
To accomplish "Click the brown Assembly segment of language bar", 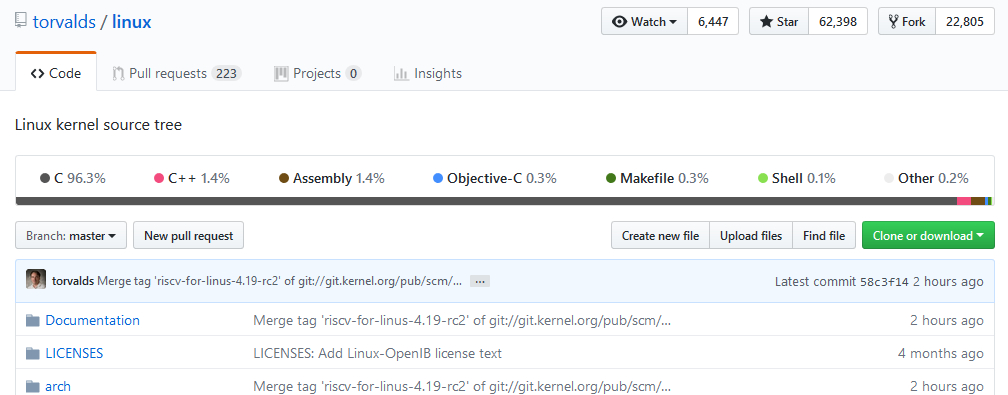I will click(x=978, y=201).
